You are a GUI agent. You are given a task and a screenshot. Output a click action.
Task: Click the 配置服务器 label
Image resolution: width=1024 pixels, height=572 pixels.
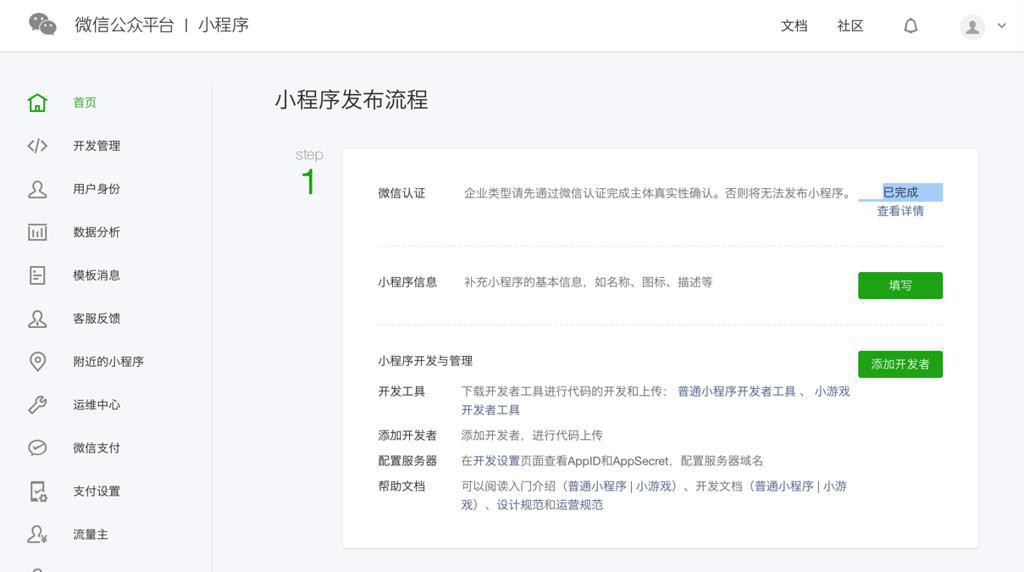tap(408, 460)
